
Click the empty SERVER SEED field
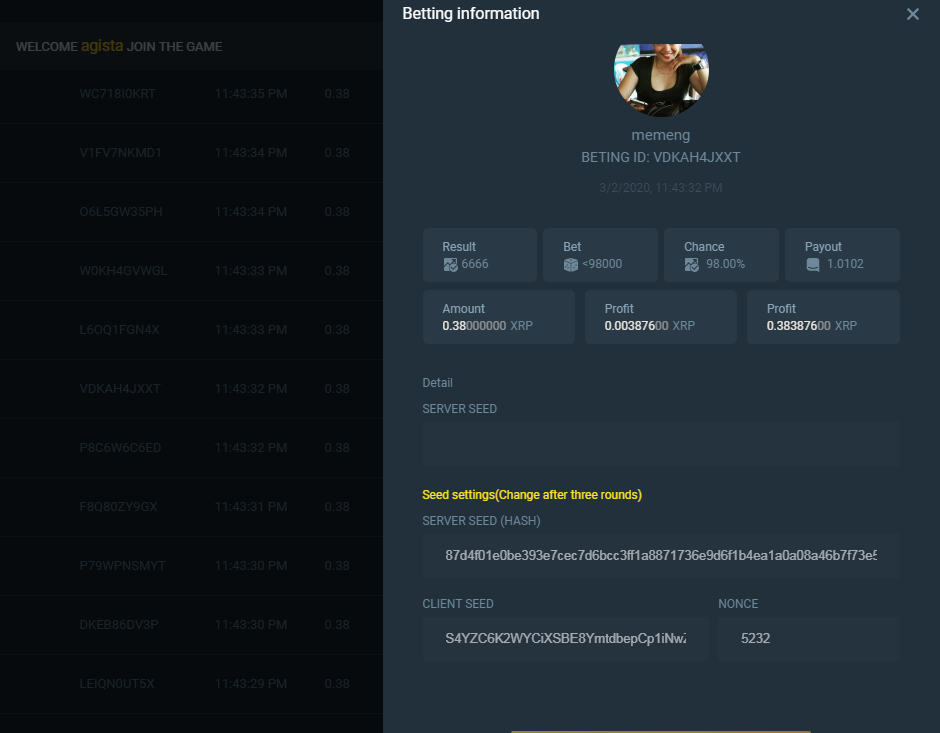tap(660, 444)
